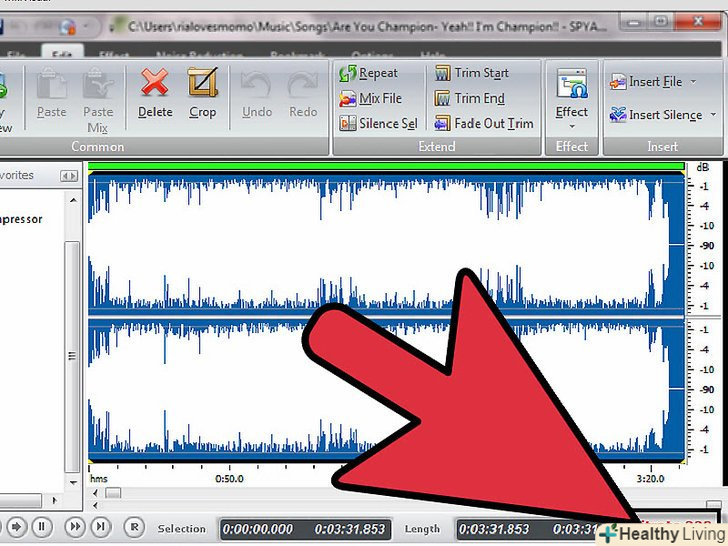
Task: Close the application window
Action: [698, 21]
